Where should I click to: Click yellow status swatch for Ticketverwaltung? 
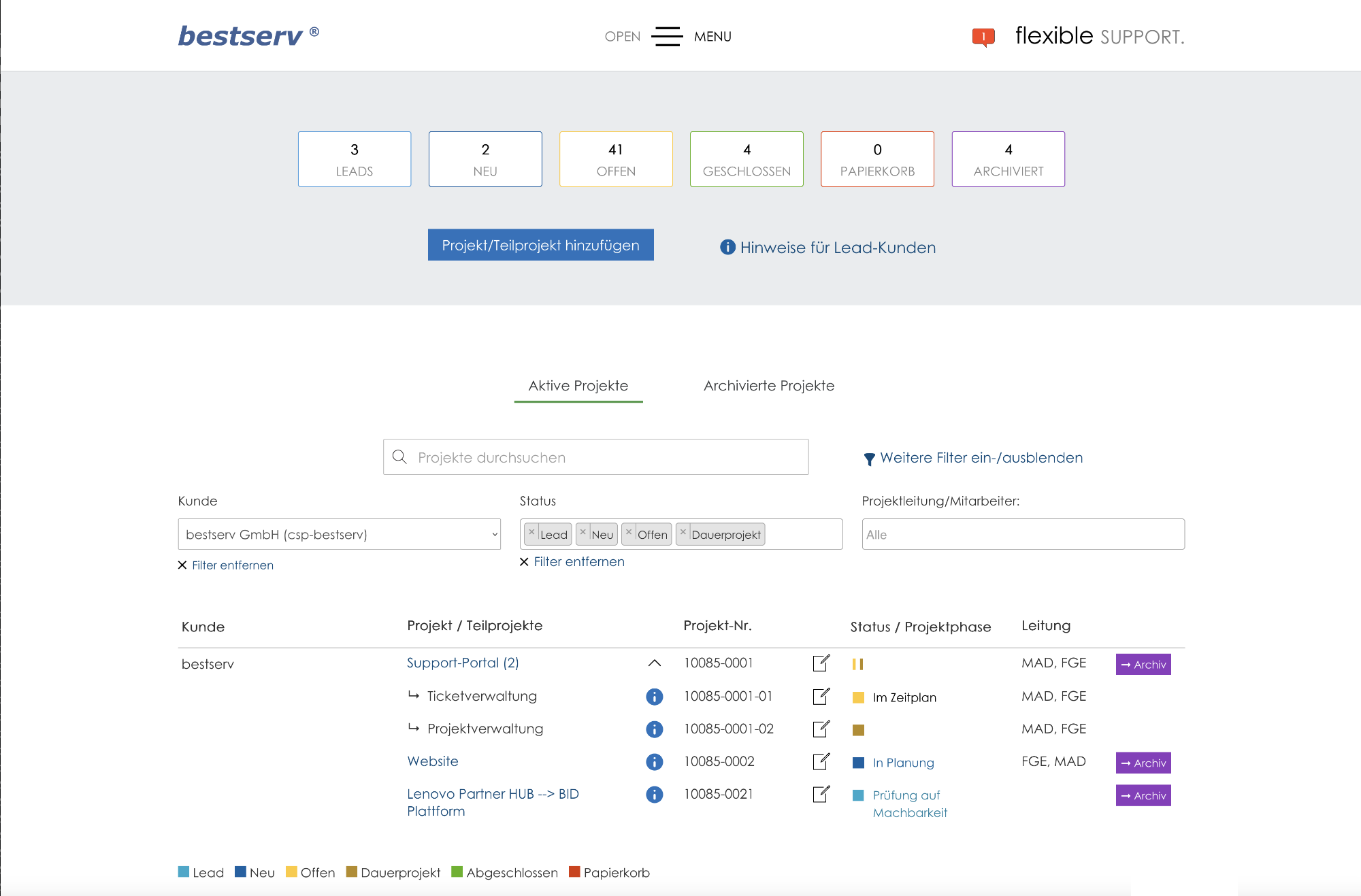click(858, 697)
